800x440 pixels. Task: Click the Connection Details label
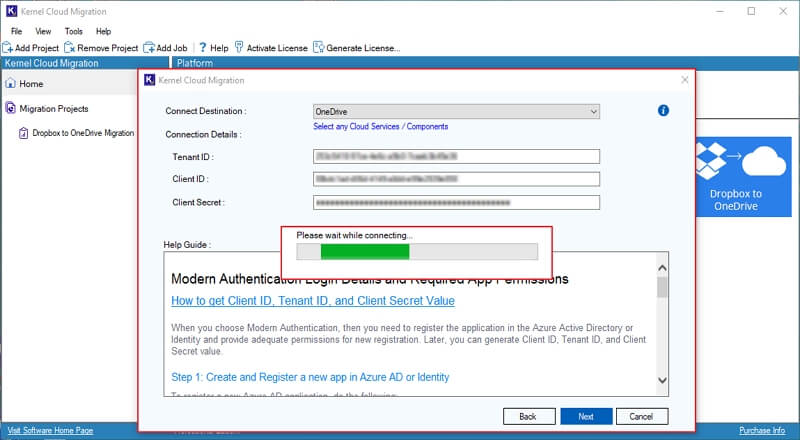203,134
